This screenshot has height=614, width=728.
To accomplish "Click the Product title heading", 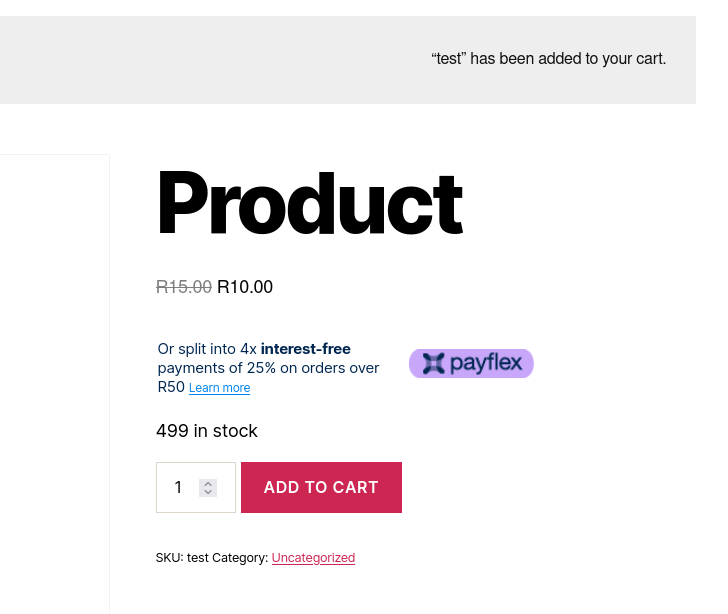I will pos(310,202).
